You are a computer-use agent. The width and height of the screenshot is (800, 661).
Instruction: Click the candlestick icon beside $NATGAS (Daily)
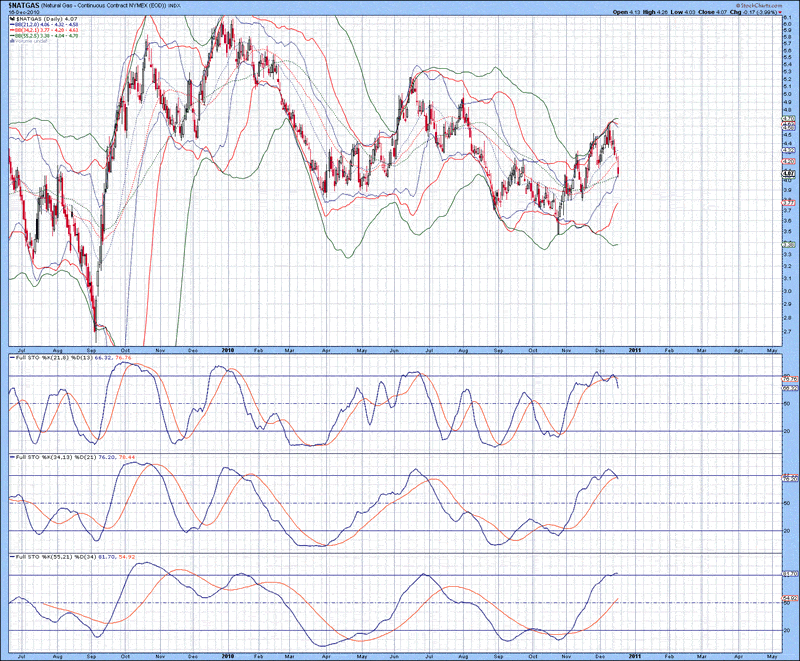[x=11, y=21]
